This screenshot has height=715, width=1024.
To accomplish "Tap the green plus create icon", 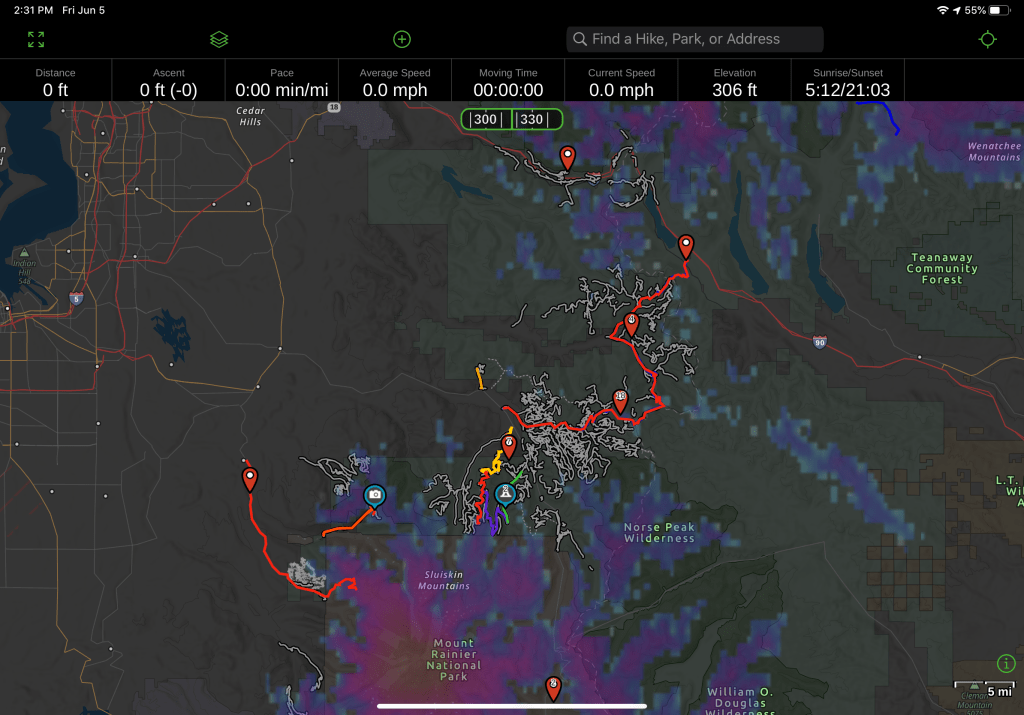I will [x=402, y=39].
